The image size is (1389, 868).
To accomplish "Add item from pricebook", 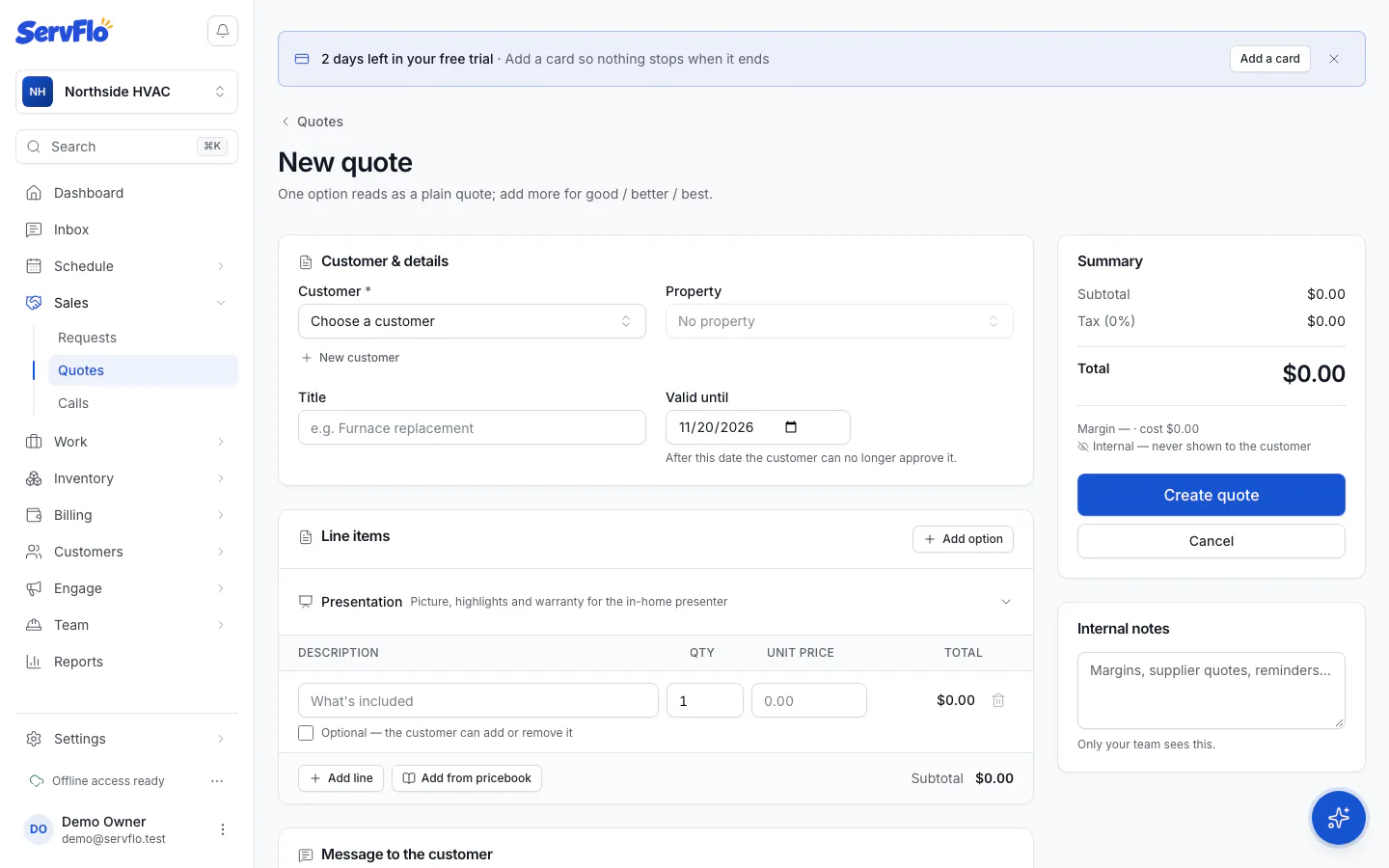I will coord(467,778).
